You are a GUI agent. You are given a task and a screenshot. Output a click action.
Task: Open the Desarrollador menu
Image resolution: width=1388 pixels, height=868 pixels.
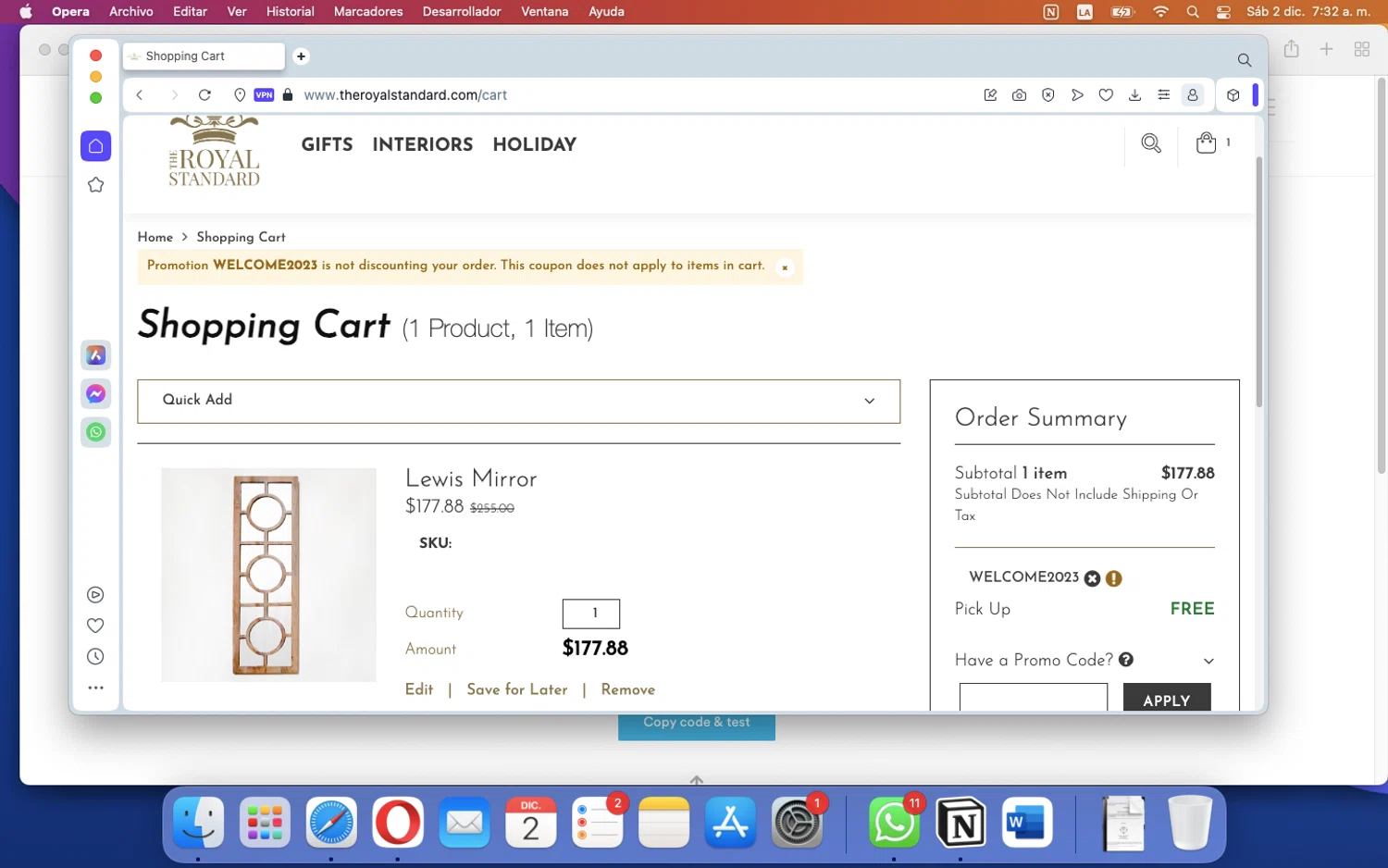click(x=462, y=11)
